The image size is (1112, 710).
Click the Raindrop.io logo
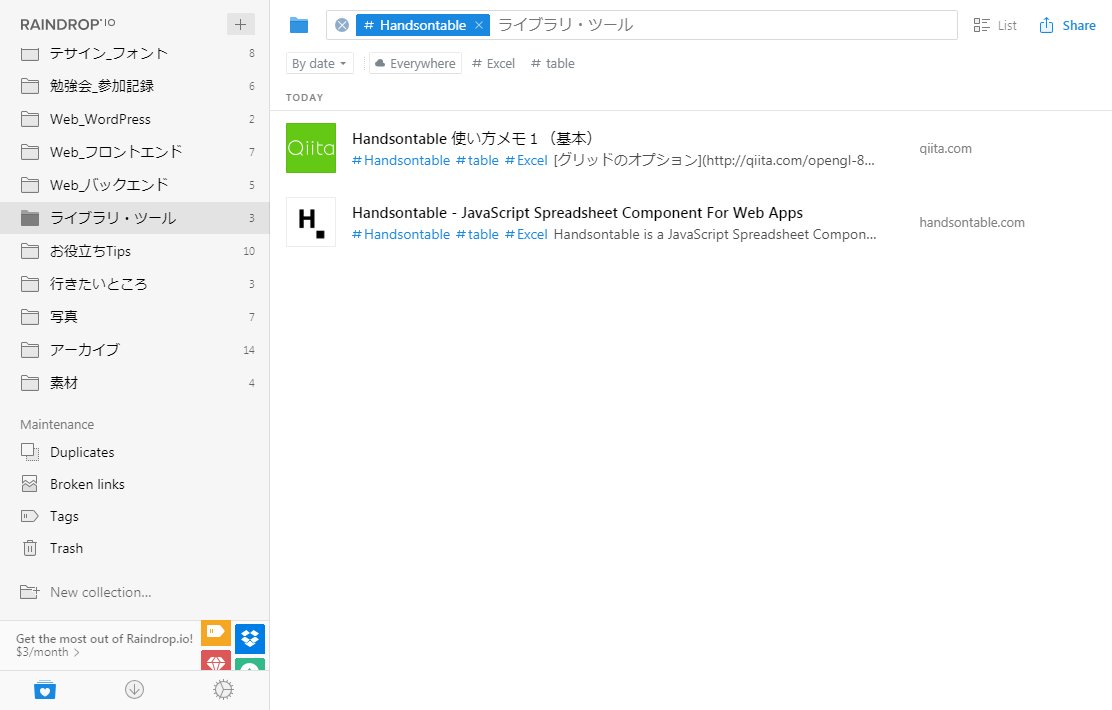67,24
